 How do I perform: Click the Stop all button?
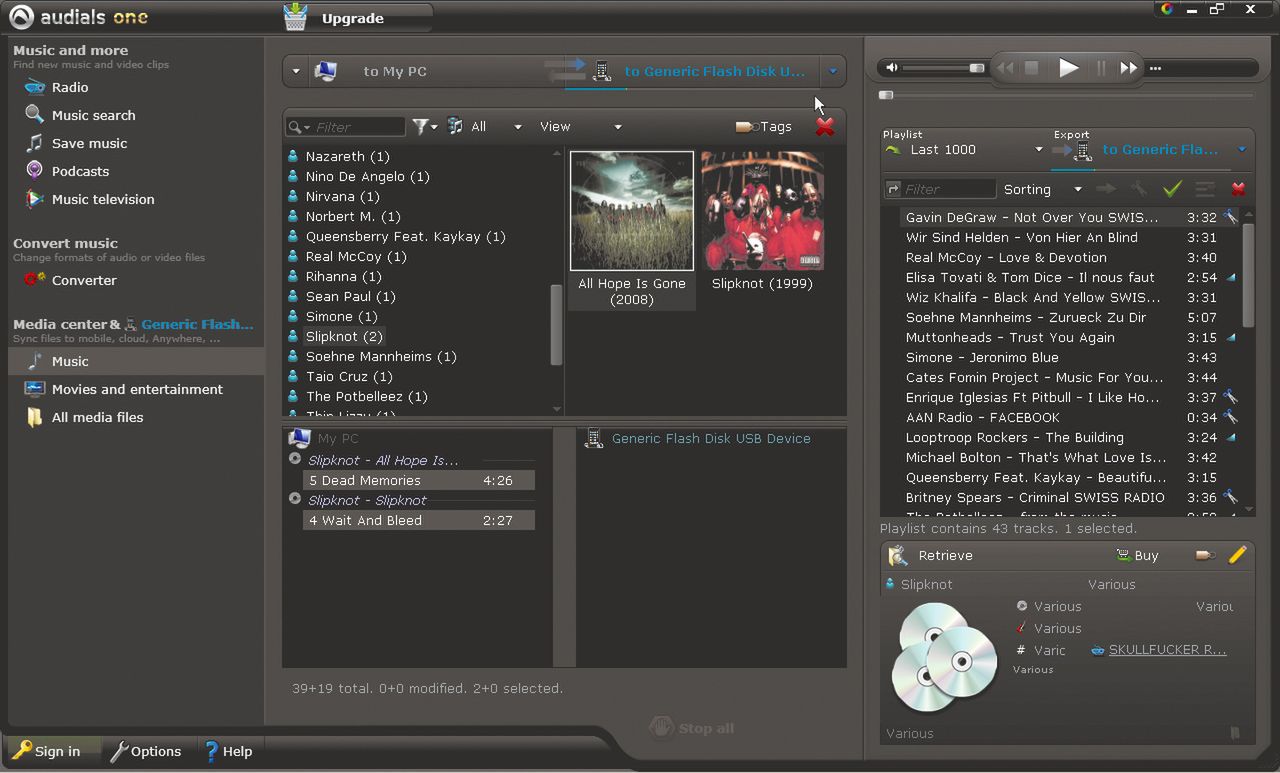pyautogui.click(x=692, y=728)
